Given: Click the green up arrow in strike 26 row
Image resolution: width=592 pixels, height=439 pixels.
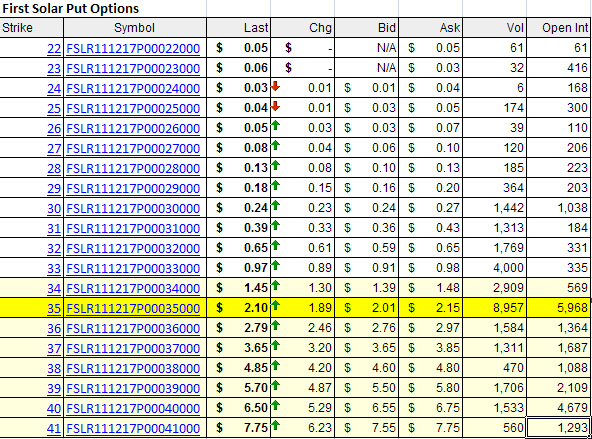Looking at the screenshot, I should click(276, 125).
